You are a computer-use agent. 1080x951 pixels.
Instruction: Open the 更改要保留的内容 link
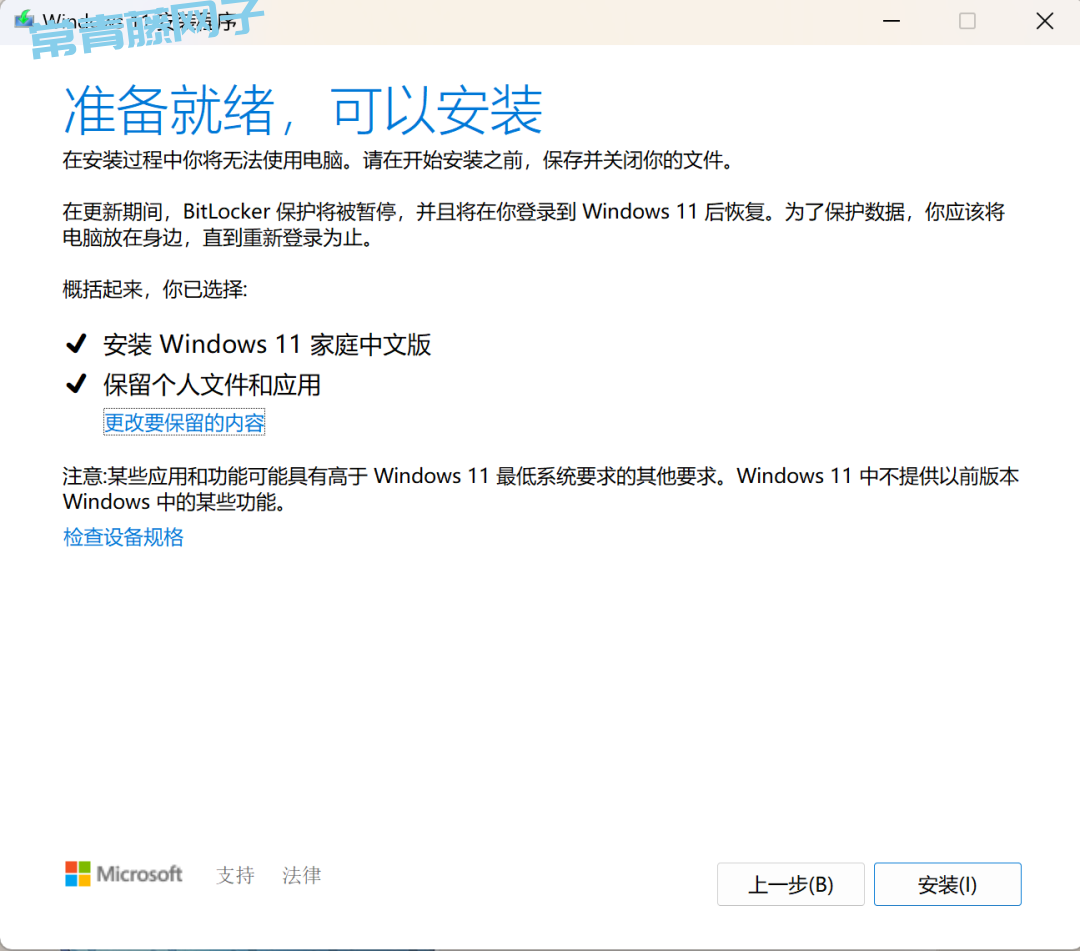(184, 423)
